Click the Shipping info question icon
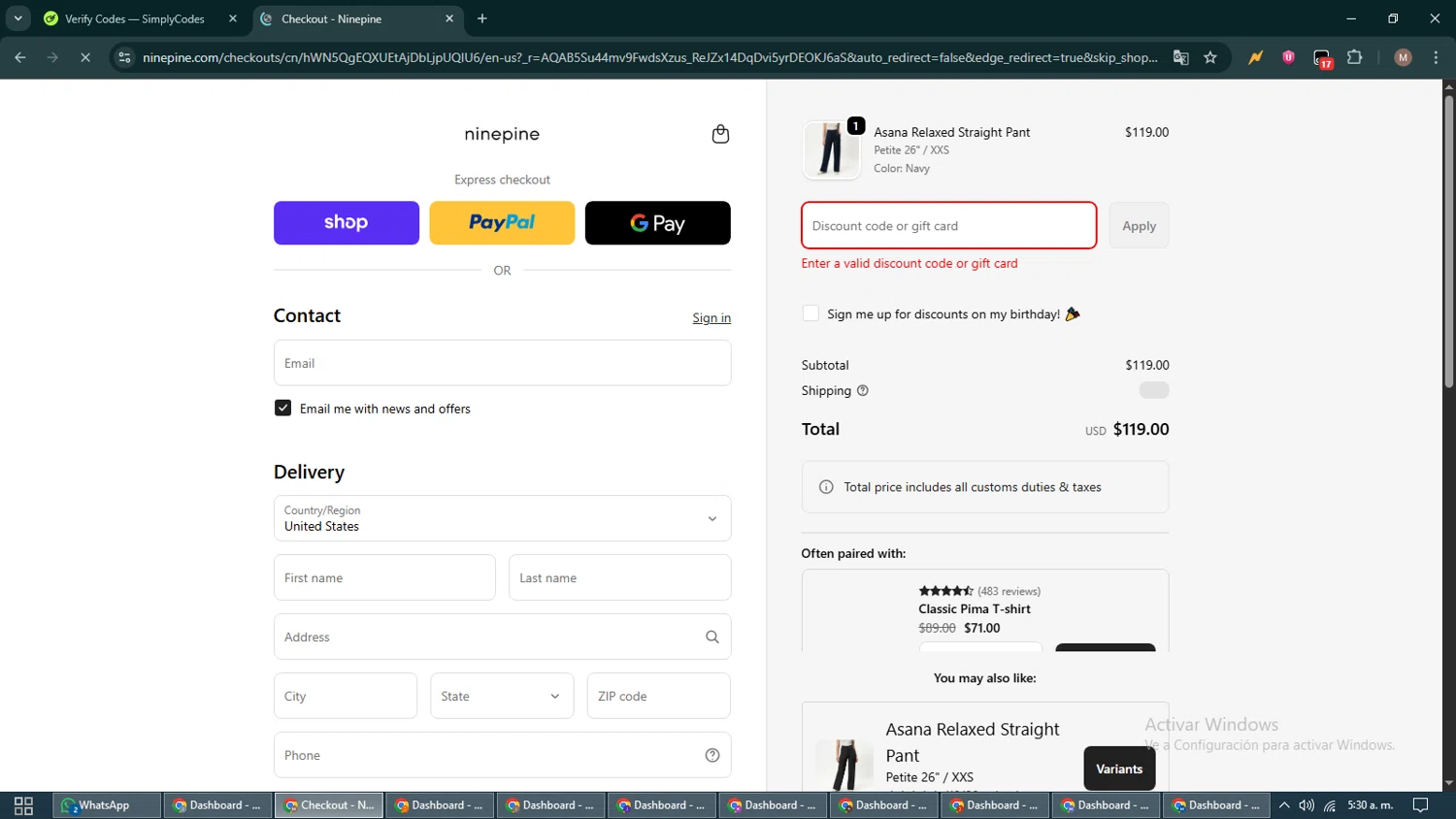This screenshot has height=819, width=1456. point(863,391)
